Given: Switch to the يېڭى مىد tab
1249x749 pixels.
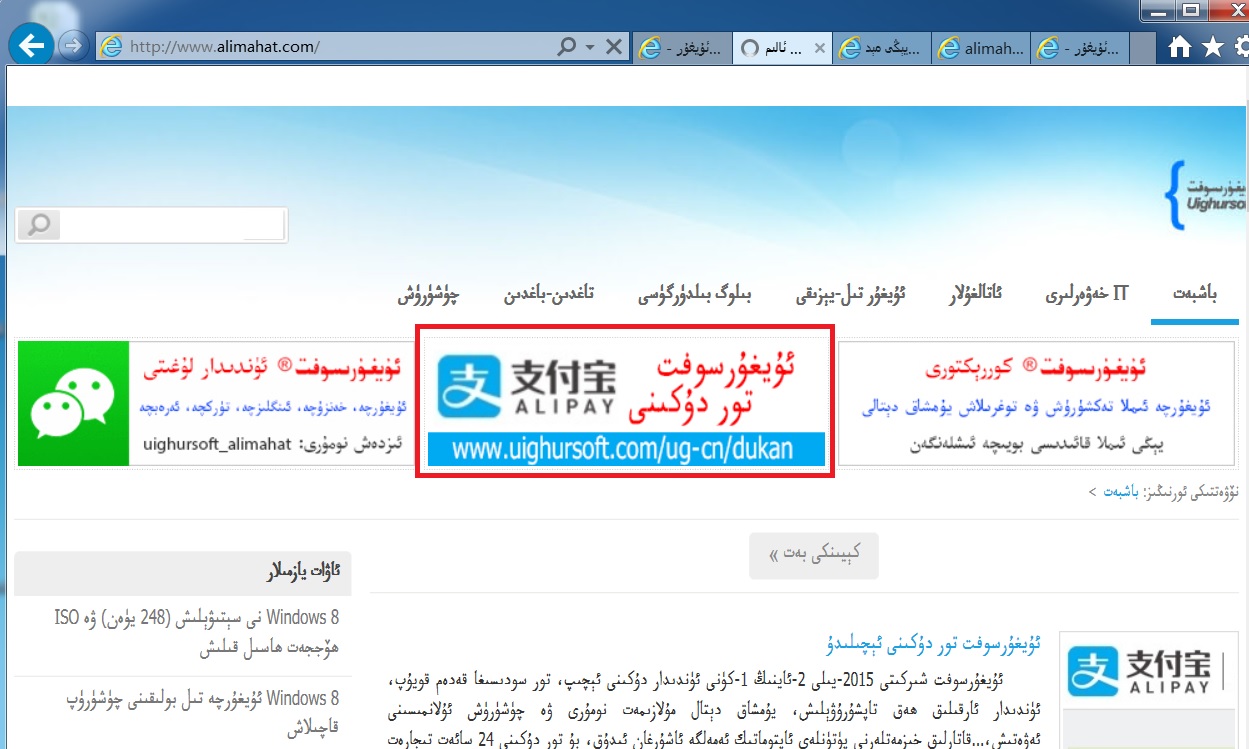Looking at the screenshot, I should click(881, 48).
